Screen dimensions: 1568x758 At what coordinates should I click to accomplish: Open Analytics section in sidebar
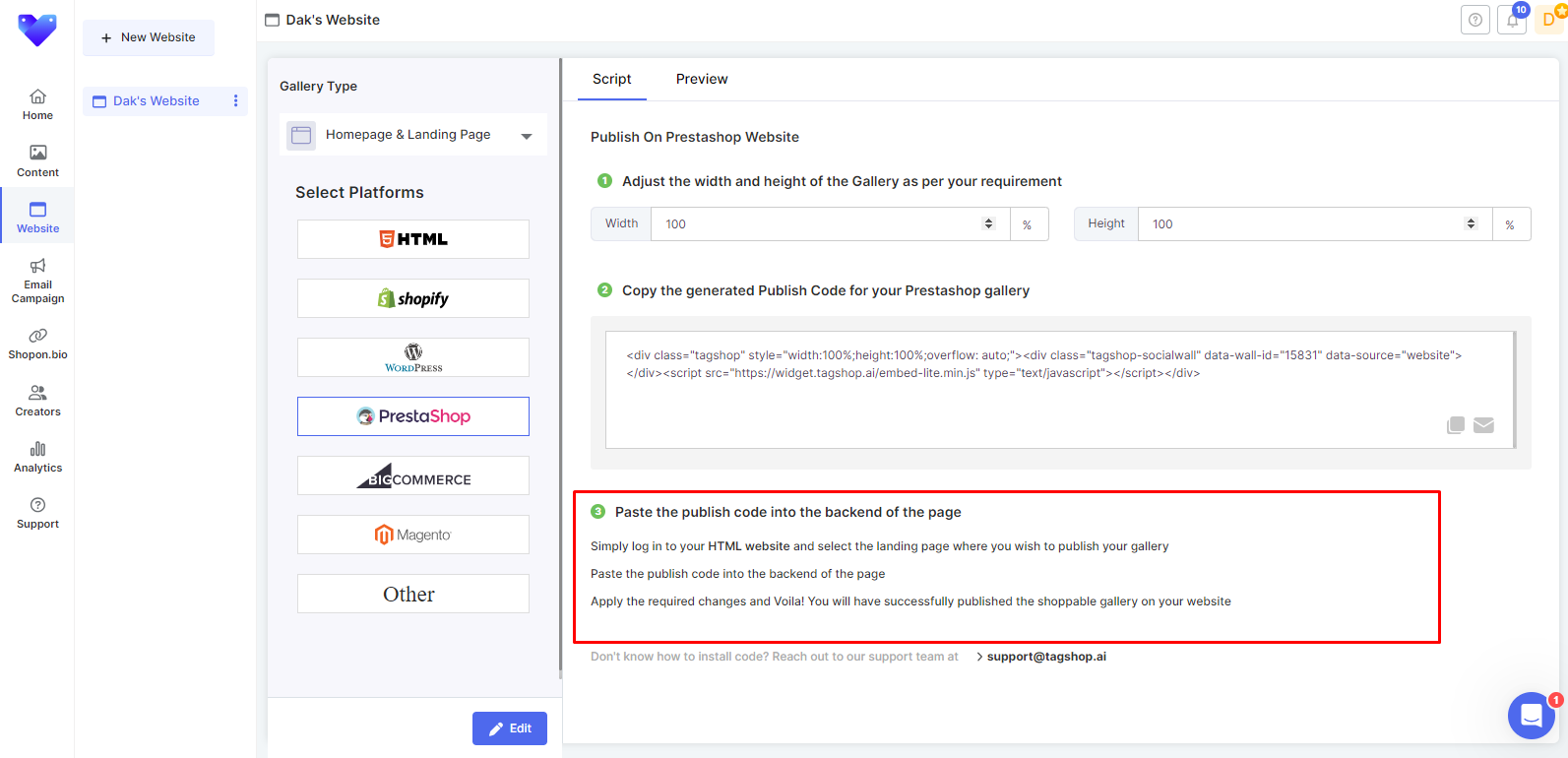pos(37,457)
